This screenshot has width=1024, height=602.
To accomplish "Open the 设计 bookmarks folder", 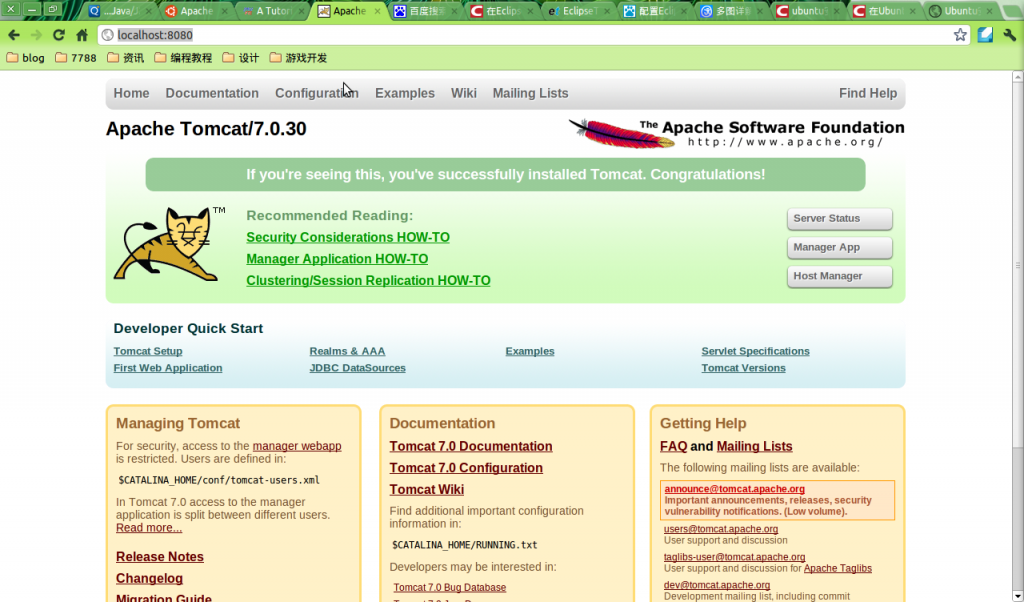I will pos(240,58).
